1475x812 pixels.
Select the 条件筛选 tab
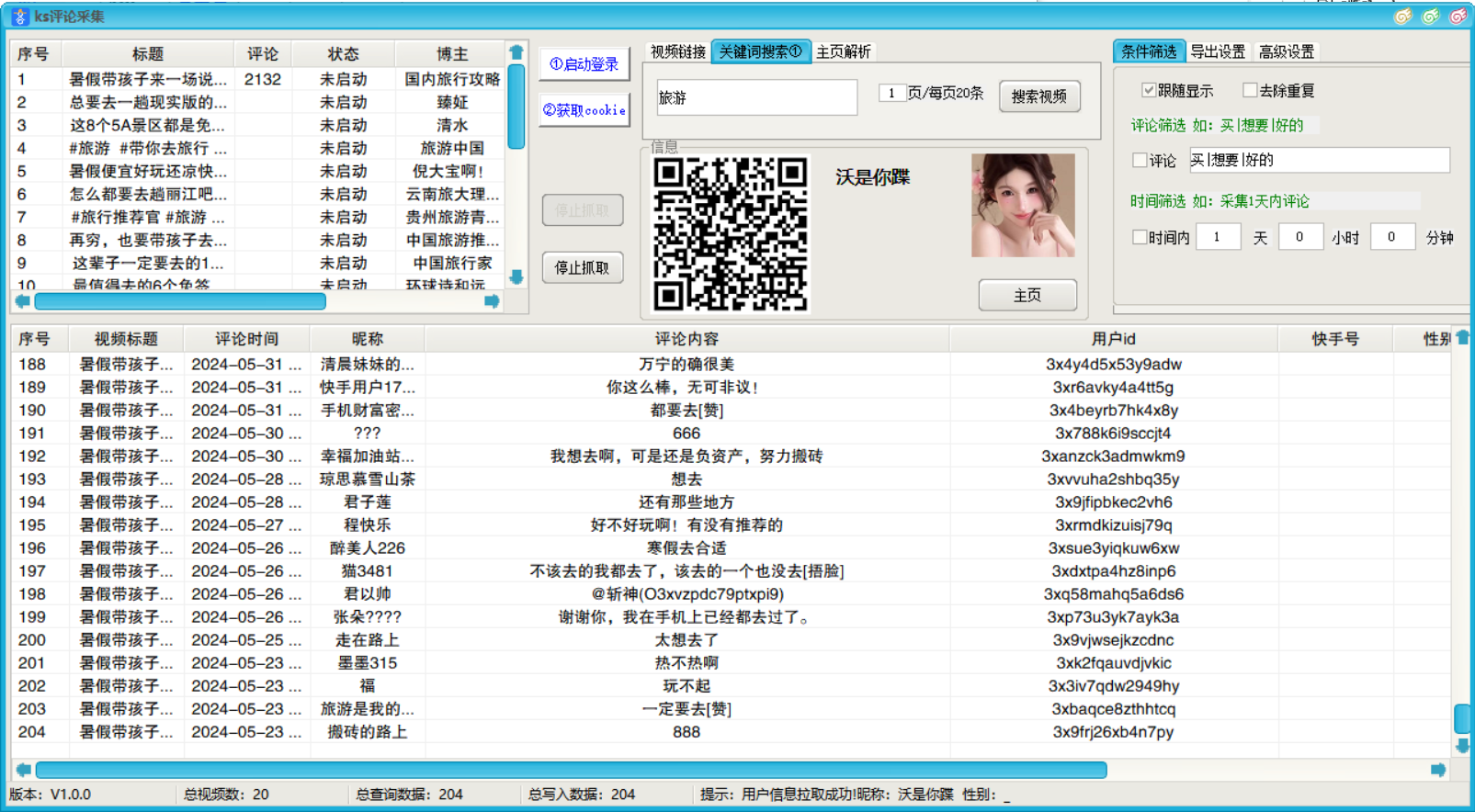point(1149,51)
